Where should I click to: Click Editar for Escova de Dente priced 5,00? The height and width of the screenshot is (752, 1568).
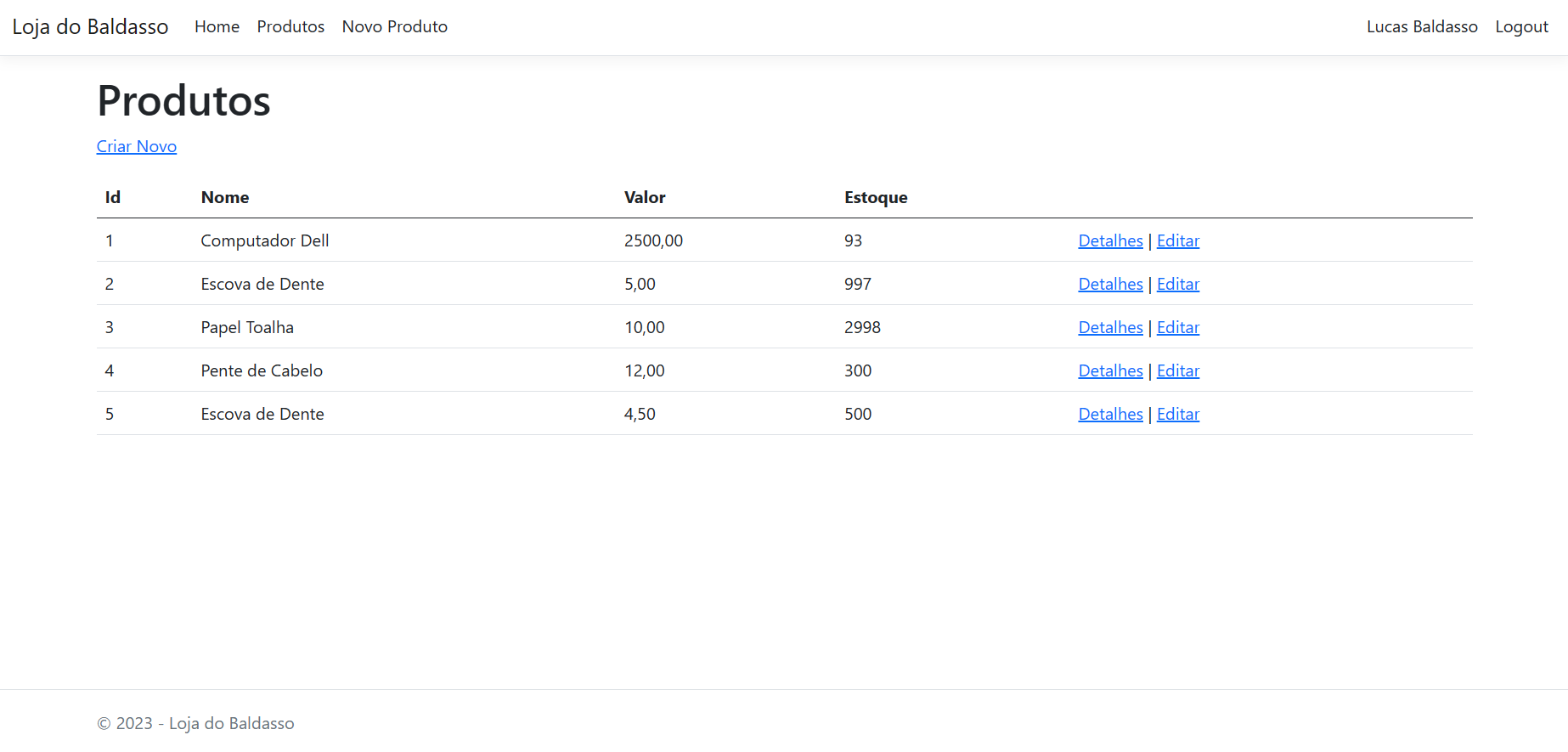pyautogui.click(x=1177, y=285)
